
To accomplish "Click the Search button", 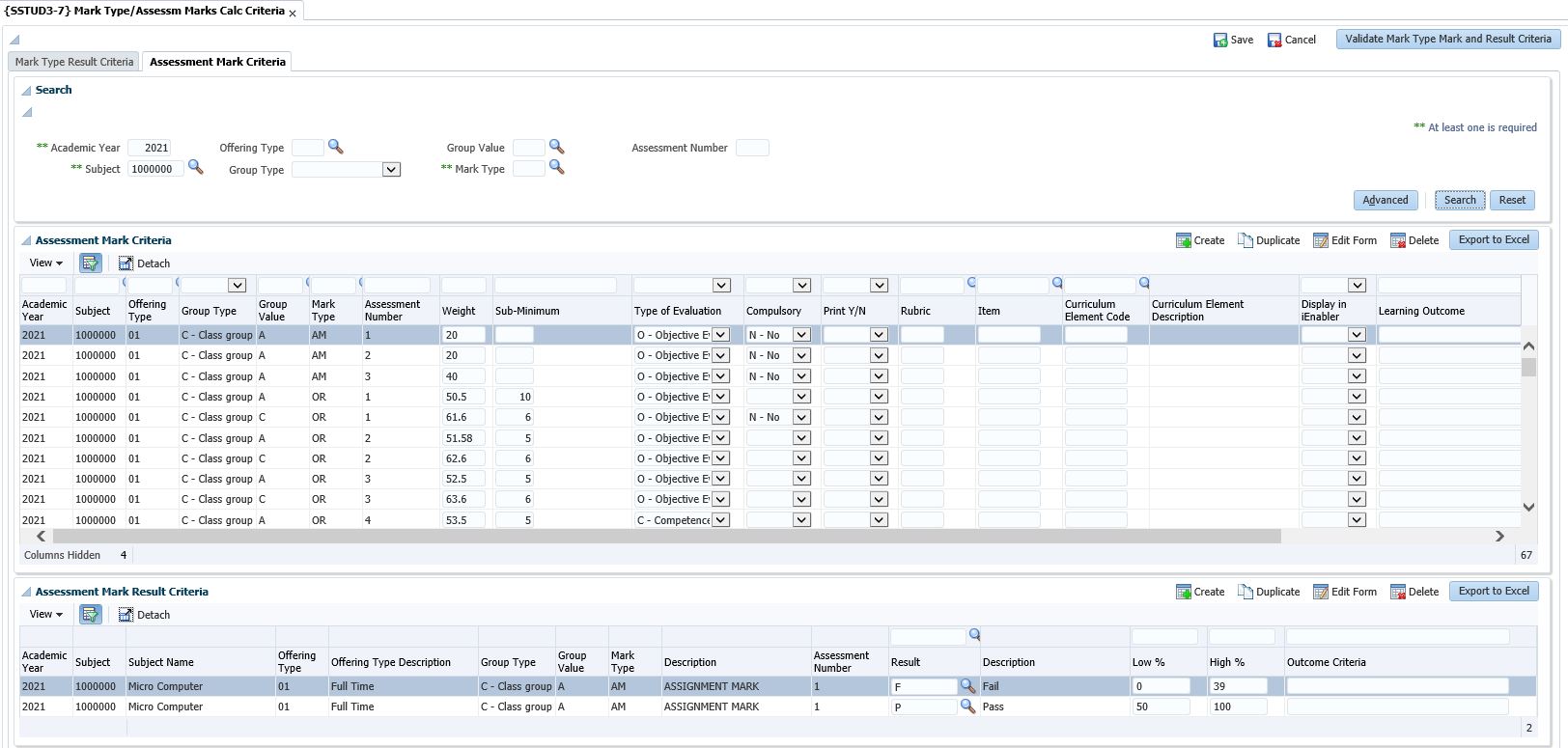I will 1459,200.
